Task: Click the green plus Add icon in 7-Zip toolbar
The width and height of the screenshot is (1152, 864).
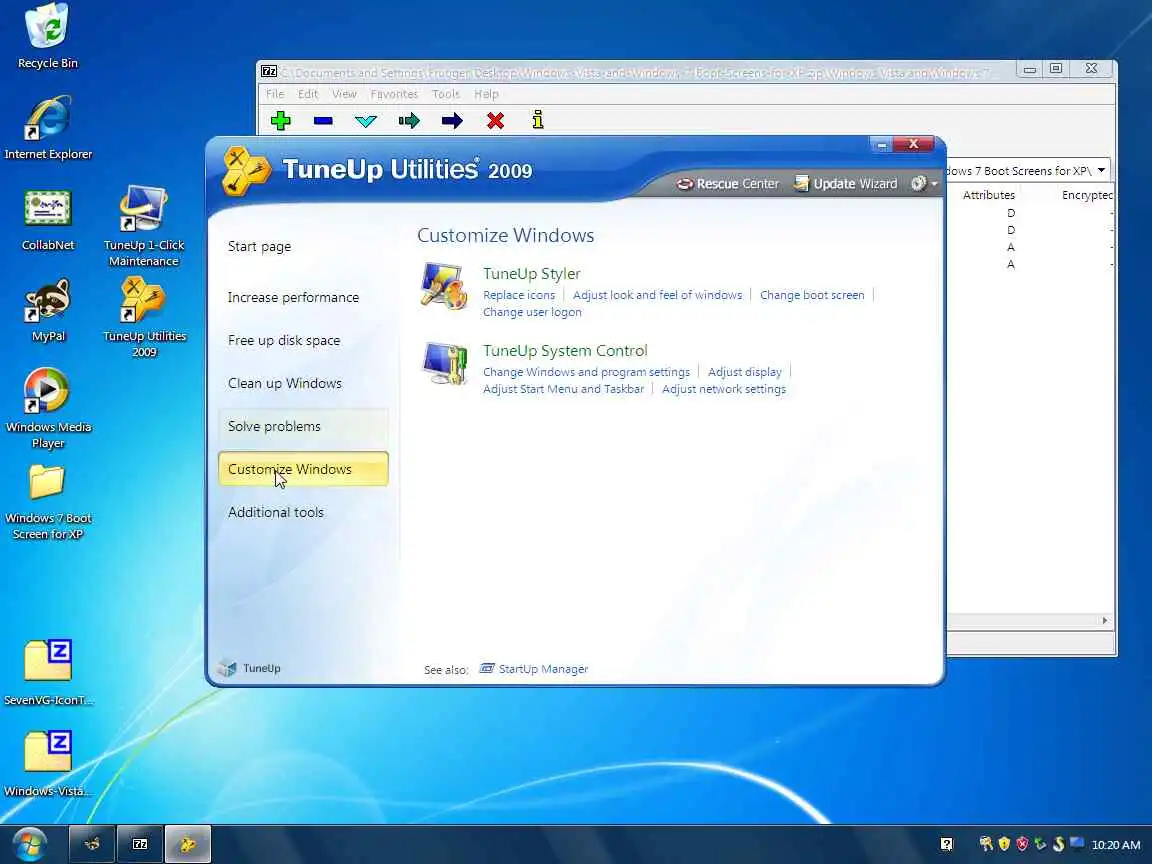Action: pyautogui.click(x=281, y=120)
